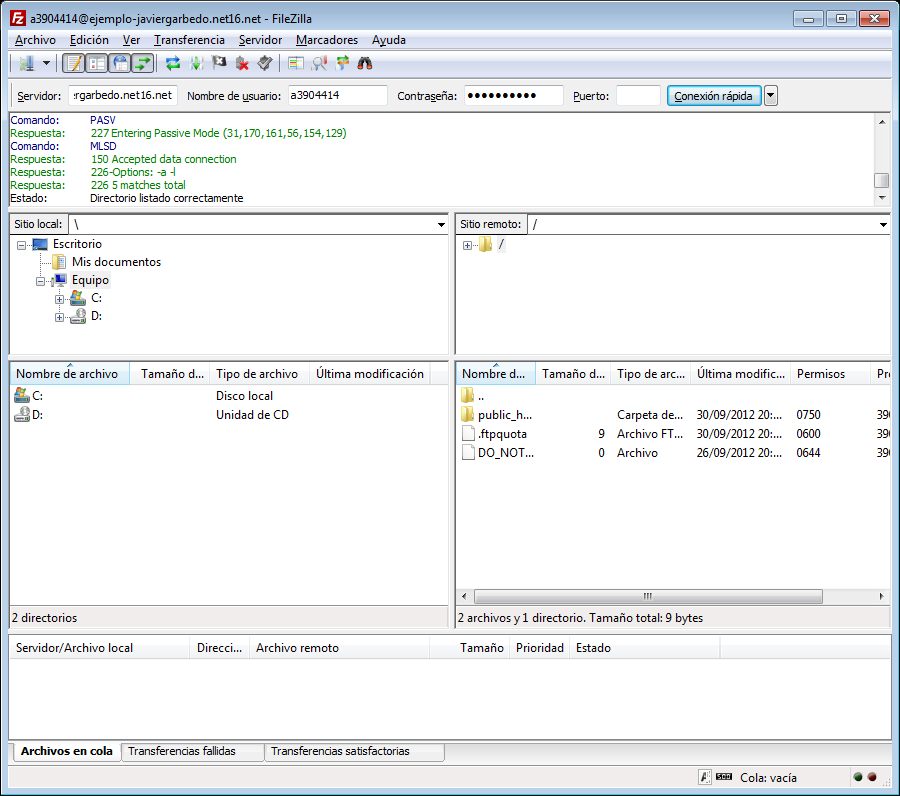Refresh the file and folder lists
This screenshot has height=796, width=900.
(x=173, y=64)
